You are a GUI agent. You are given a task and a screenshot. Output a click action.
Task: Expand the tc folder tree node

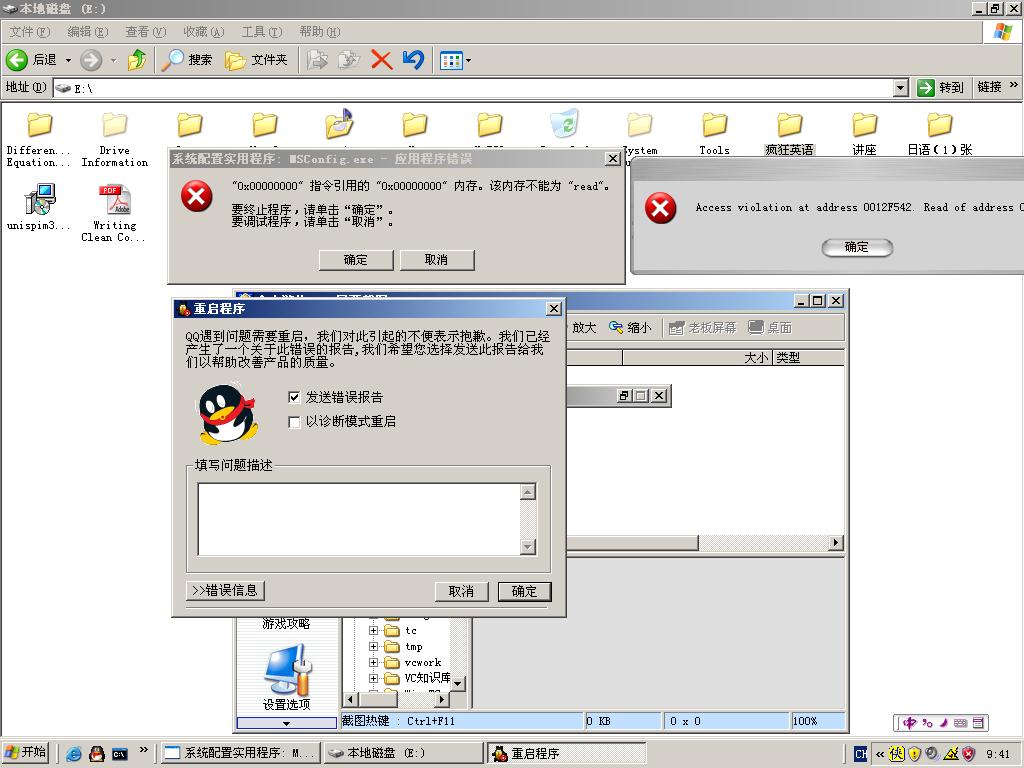[x=374, y=630]
